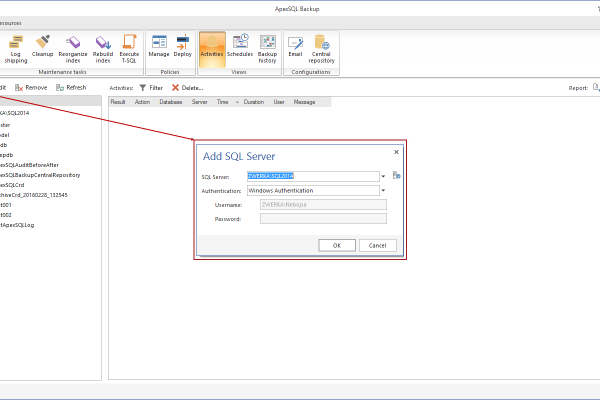Select the tempdb database
Viewport: 600px width, 400px height.
7,155
